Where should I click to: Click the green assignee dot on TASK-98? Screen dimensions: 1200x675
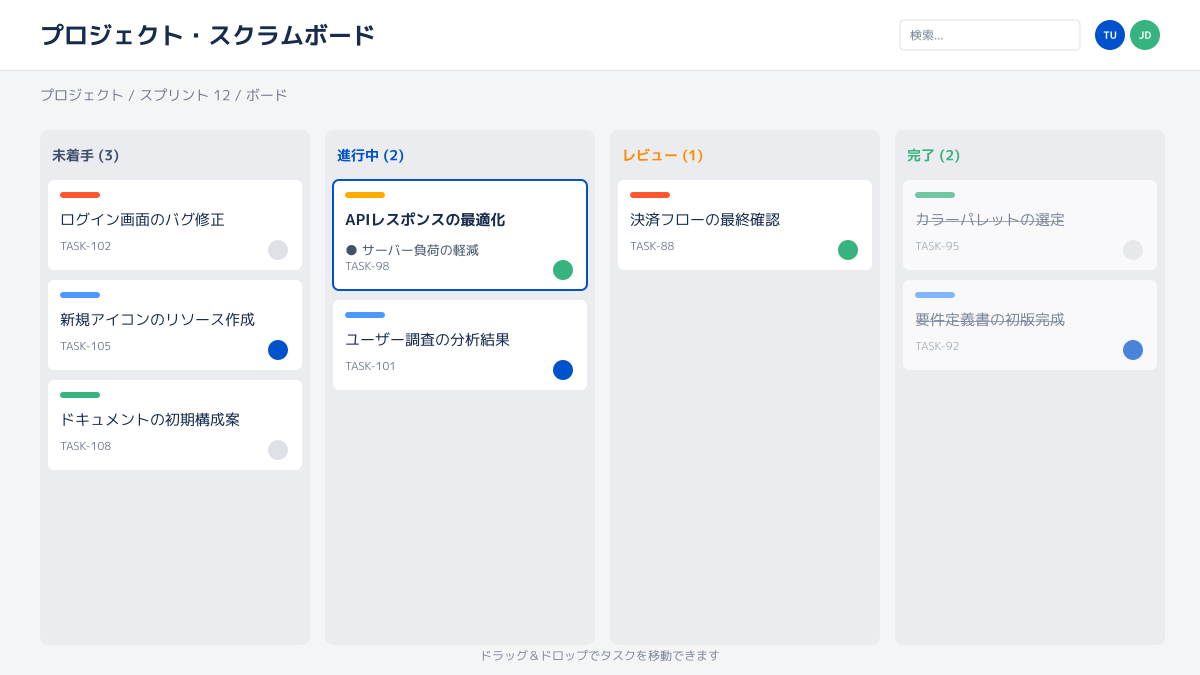(x=563, y=270)
